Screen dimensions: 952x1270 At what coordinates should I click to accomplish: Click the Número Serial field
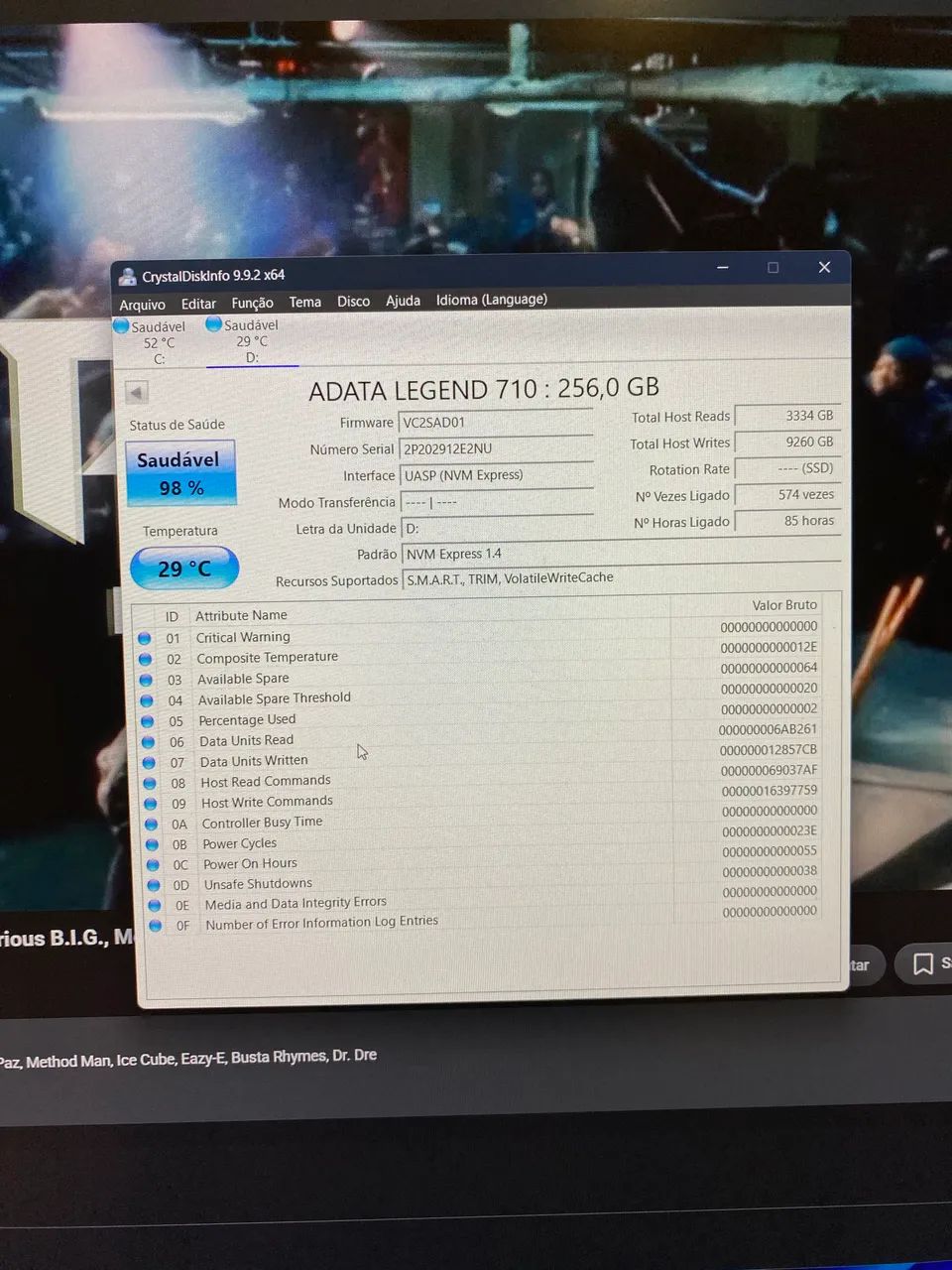coord(496,448)
